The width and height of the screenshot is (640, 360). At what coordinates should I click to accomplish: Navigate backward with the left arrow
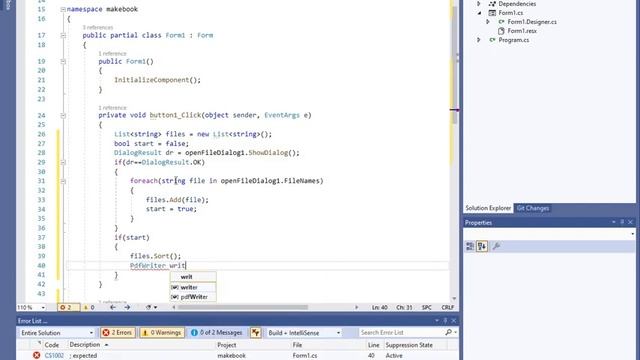pyautogui.click(x=113, y=307)
